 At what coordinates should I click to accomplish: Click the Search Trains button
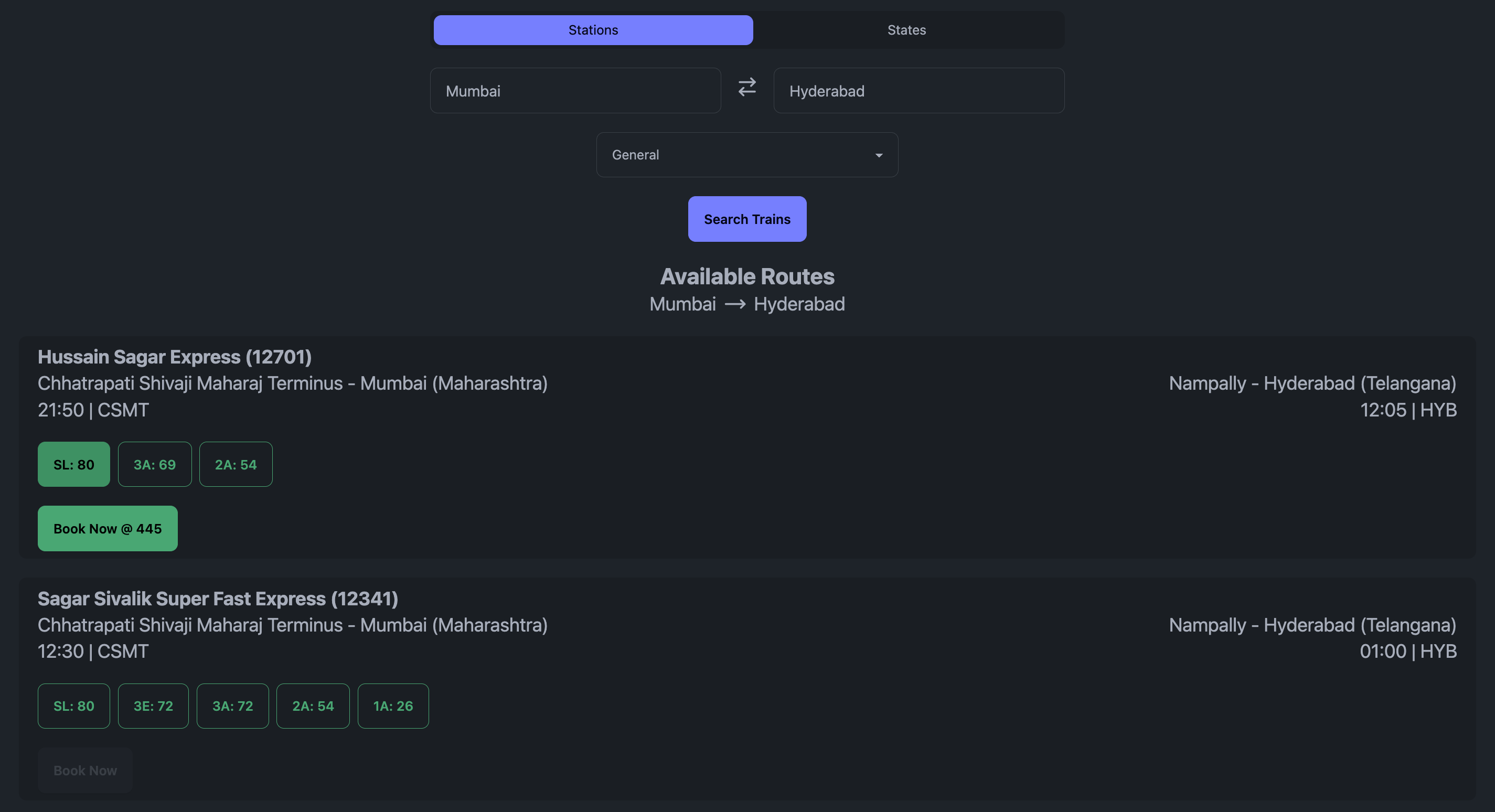point(747,219)
